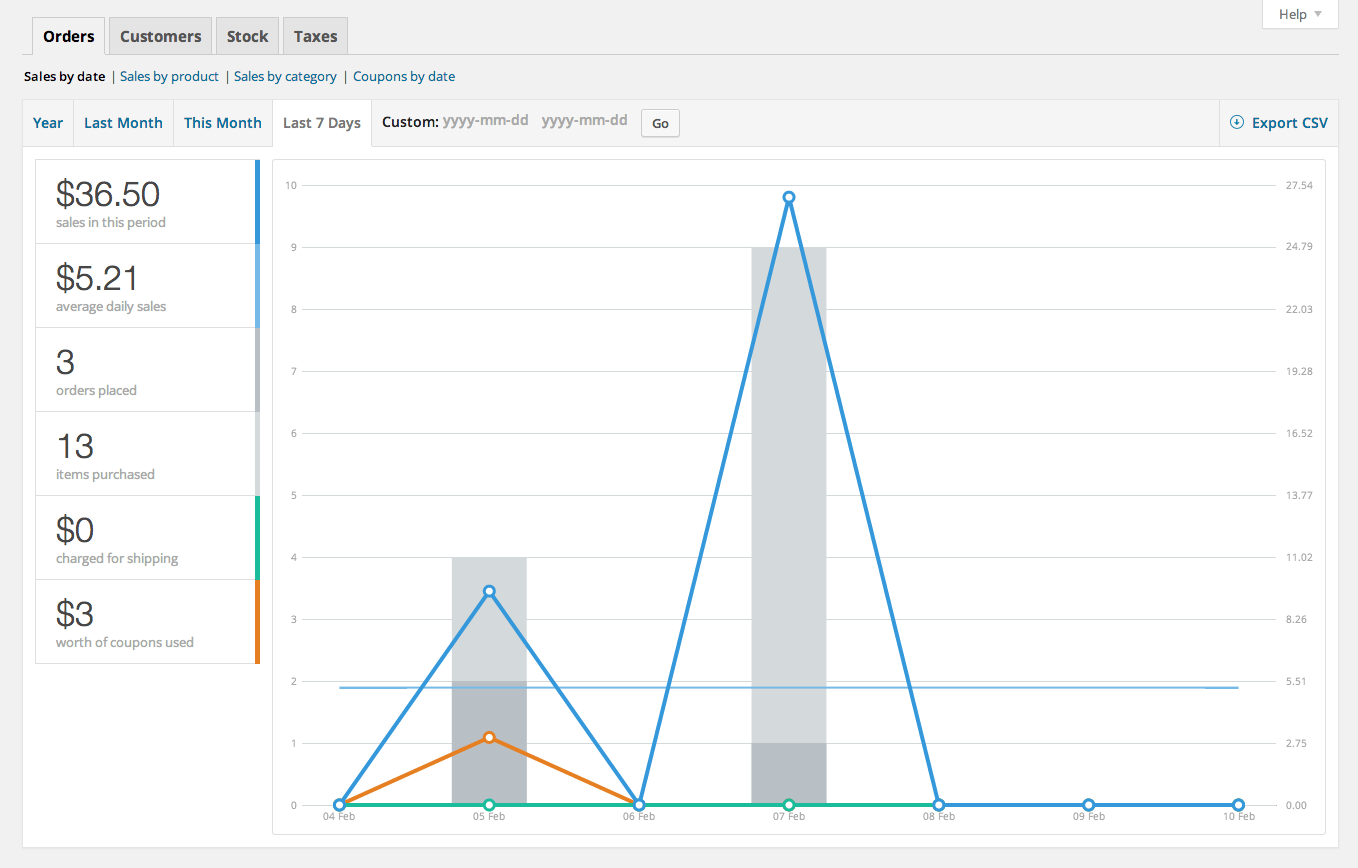Open the Taxes report tab

(314, 35)
